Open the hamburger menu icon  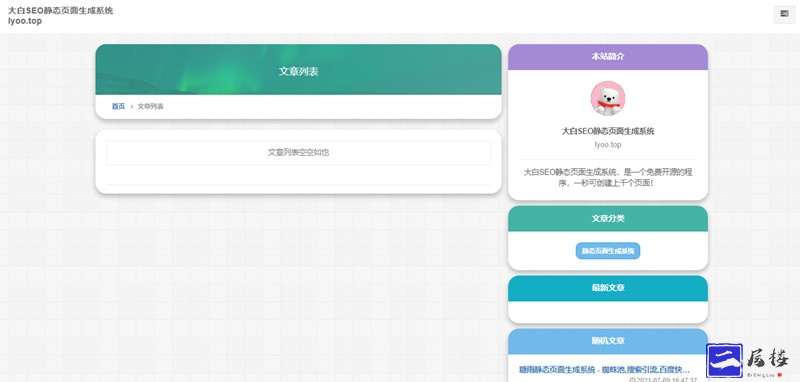click(784, 14)
